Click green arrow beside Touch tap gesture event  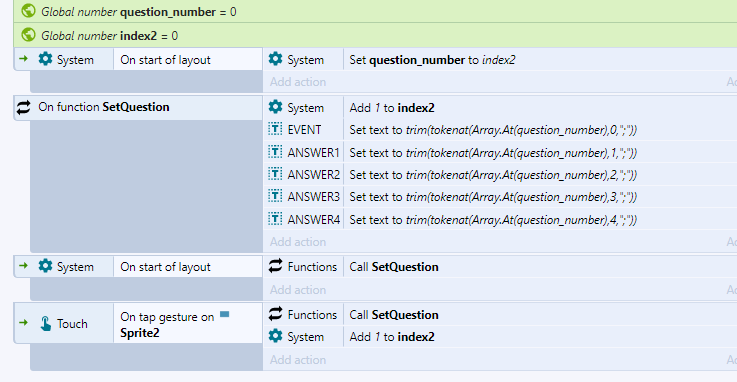(x=24, y=323)
